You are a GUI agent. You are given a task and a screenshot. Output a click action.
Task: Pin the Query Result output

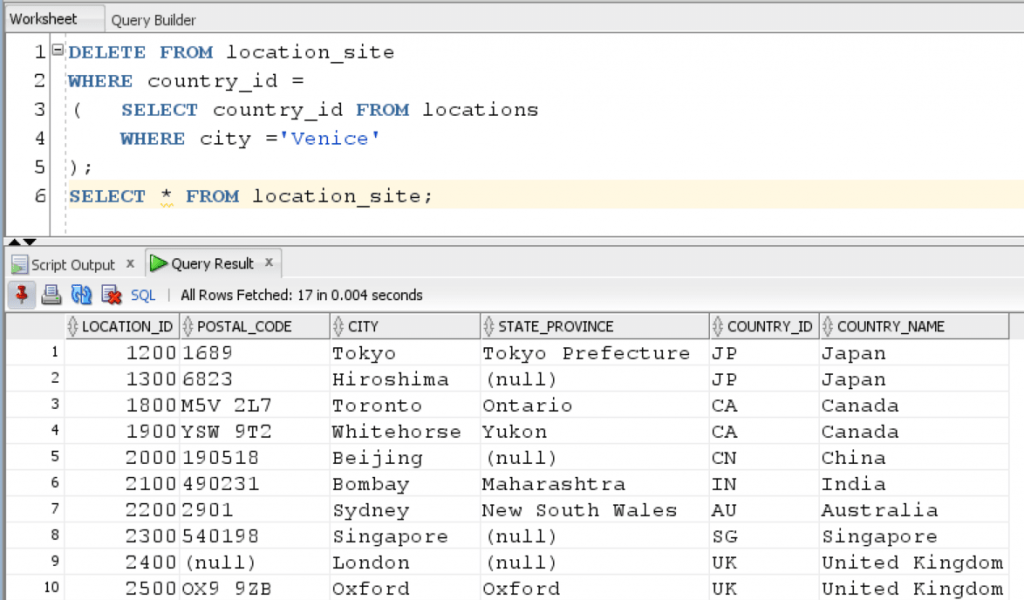coord(20,295)
